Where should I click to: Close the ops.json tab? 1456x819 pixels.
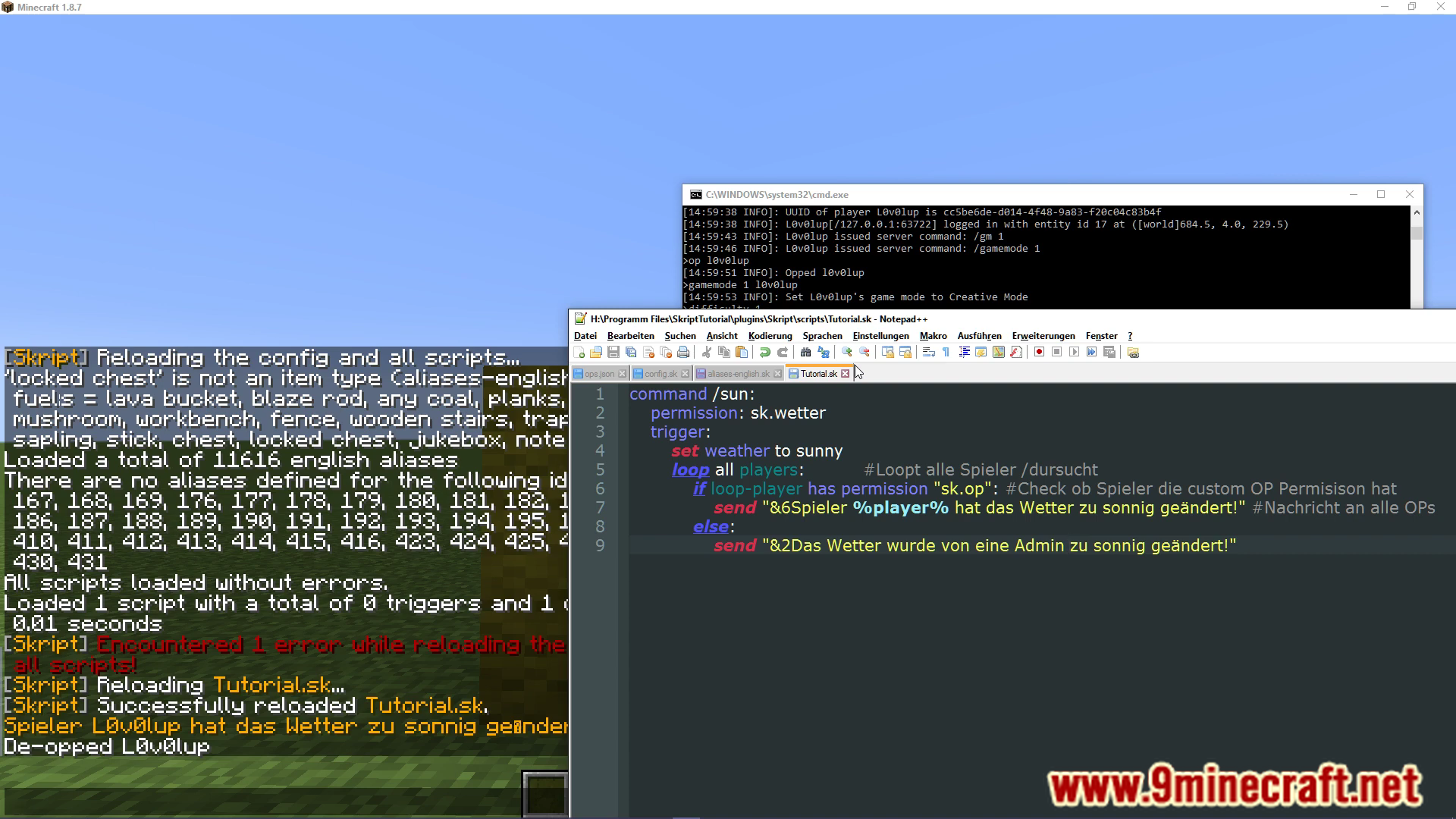(623, 374)
